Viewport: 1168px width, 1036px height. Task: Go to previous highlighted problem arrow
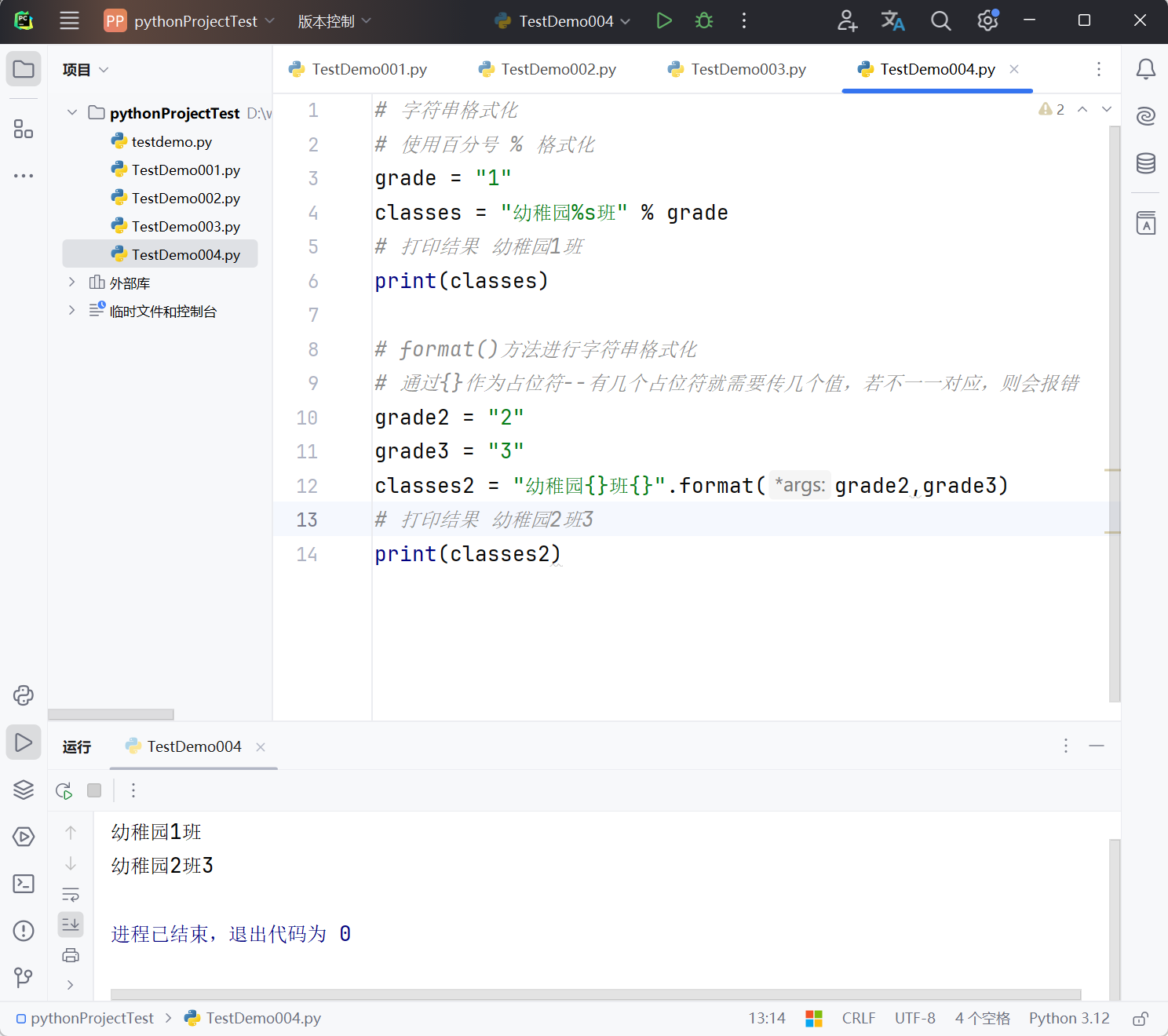tap(1082, 109)
